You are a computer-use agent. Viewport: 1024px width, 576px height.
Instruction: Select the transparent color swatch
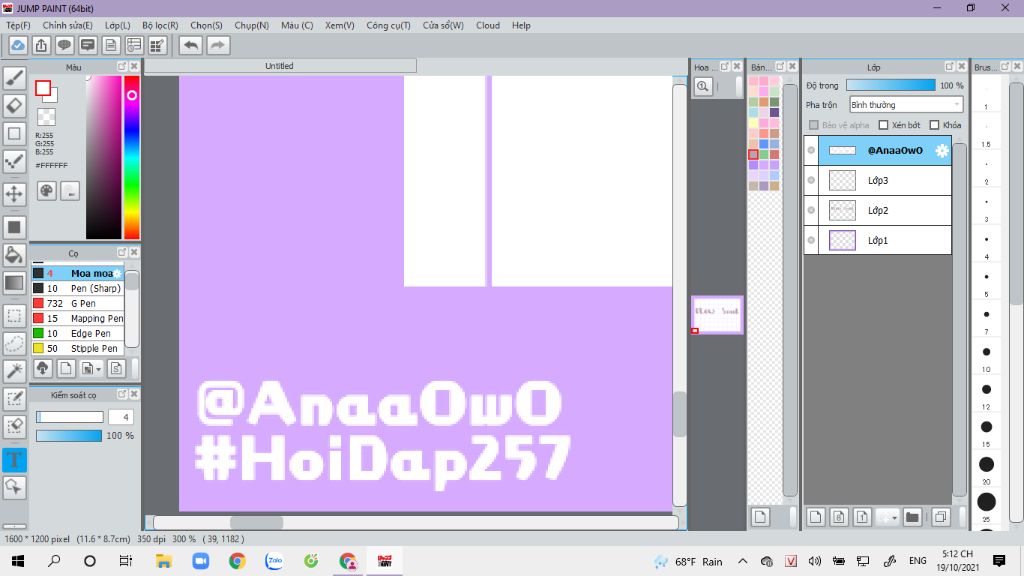pos(46,117)
